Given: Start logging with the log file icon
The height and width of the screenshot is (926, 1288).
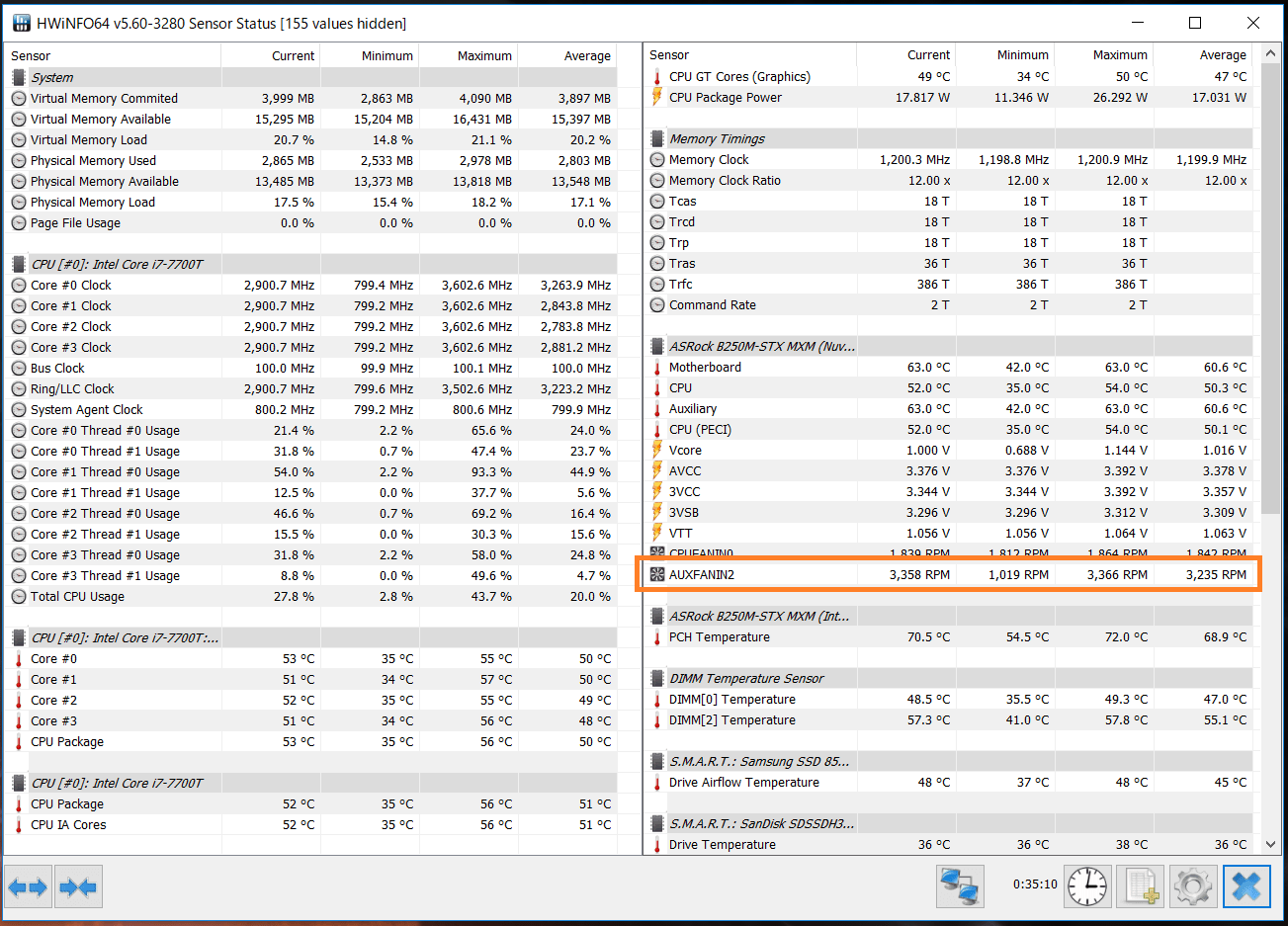Looking at the screenshot, I should tap(1140, 885).
